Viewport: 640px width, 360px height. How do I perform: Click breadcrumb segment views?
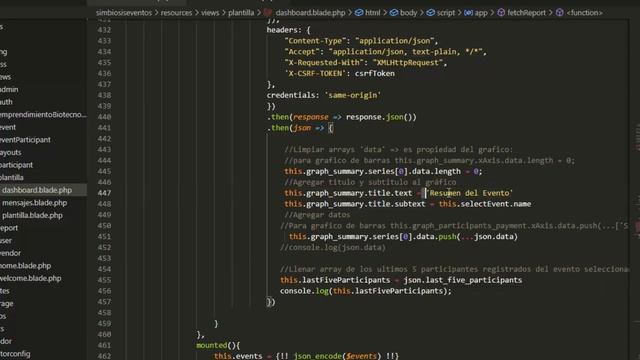(210, 13)
